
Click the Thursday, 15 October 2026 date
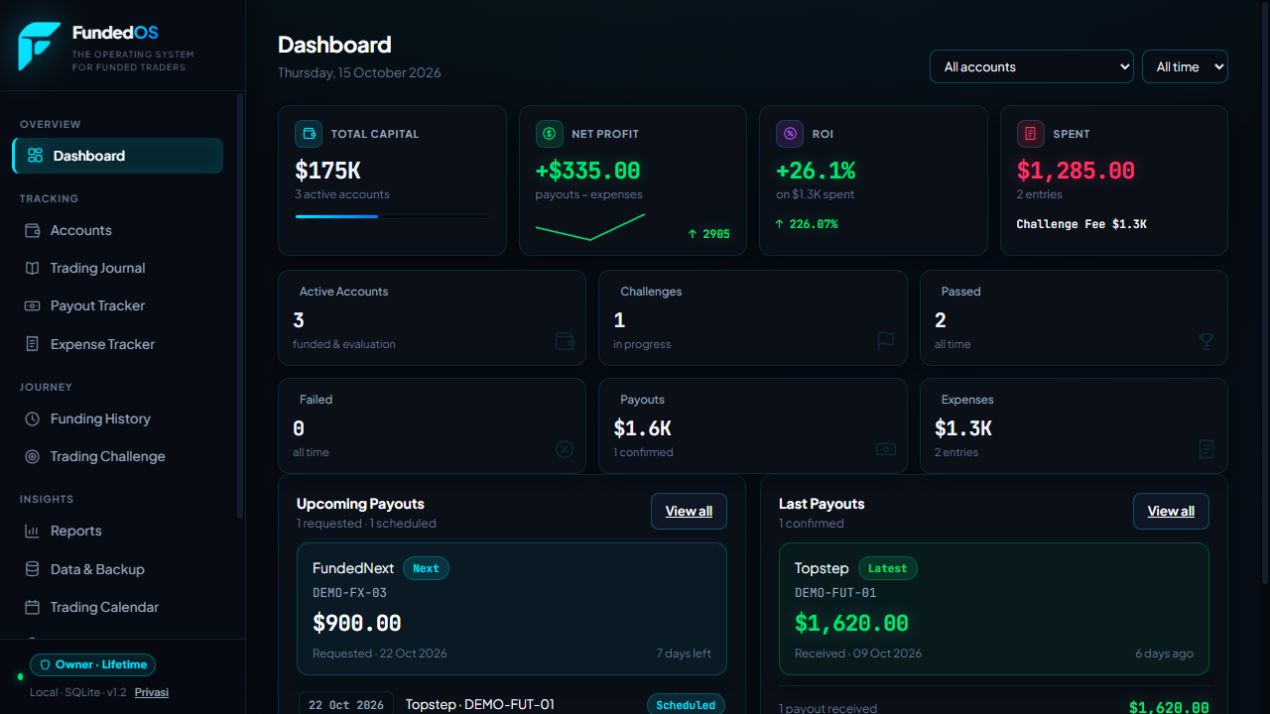click(359, 73)
